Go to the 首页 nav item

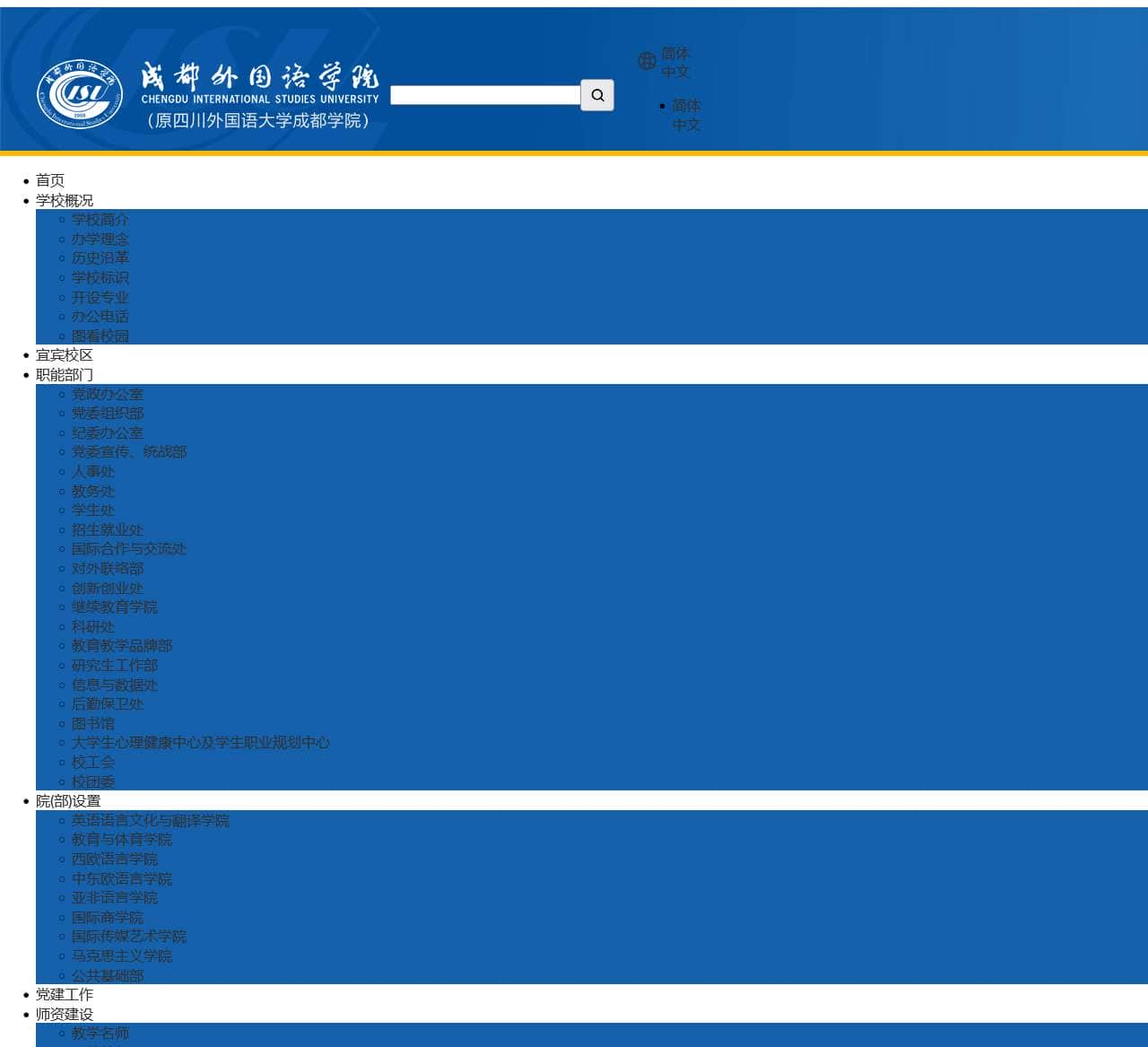coord(50,180)
